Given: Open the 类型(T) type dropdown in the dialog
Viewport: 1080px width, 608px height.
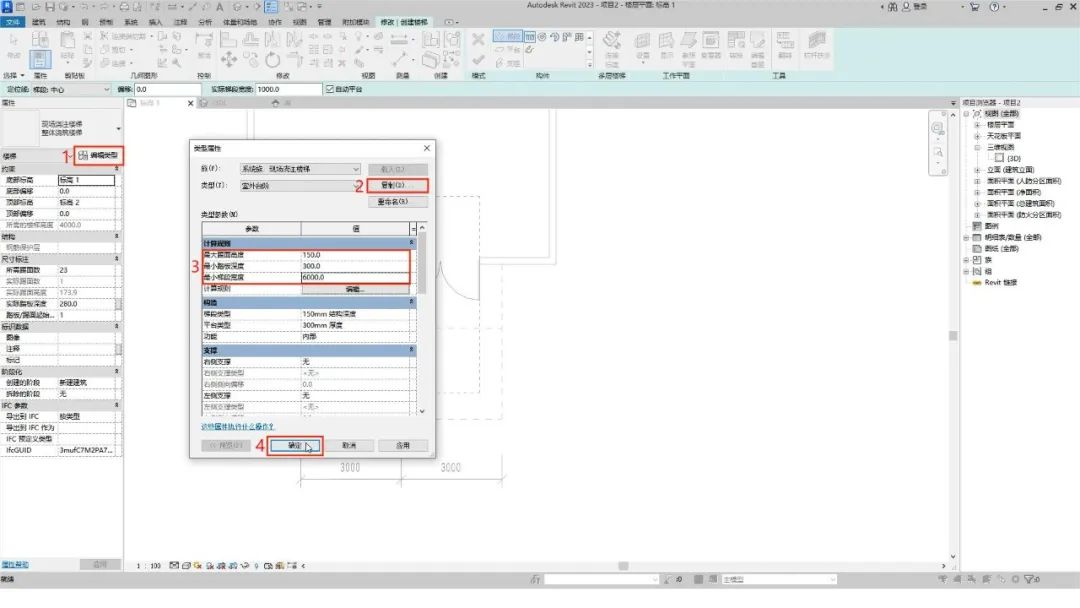Looking at the screenshot, I should (300, 186).
